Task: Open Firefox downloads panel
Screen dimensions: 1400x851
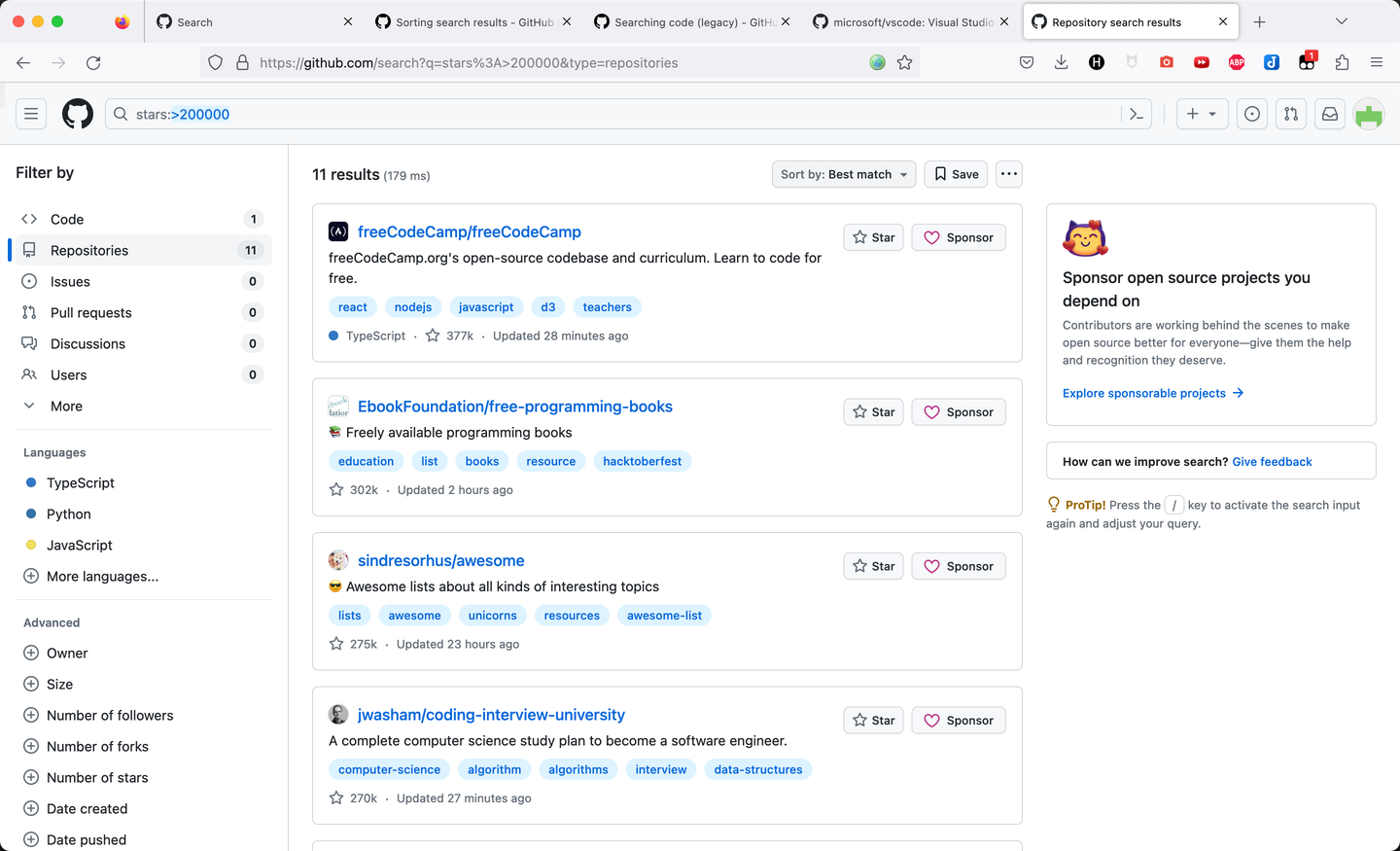Action: (x=1062, y=62)
